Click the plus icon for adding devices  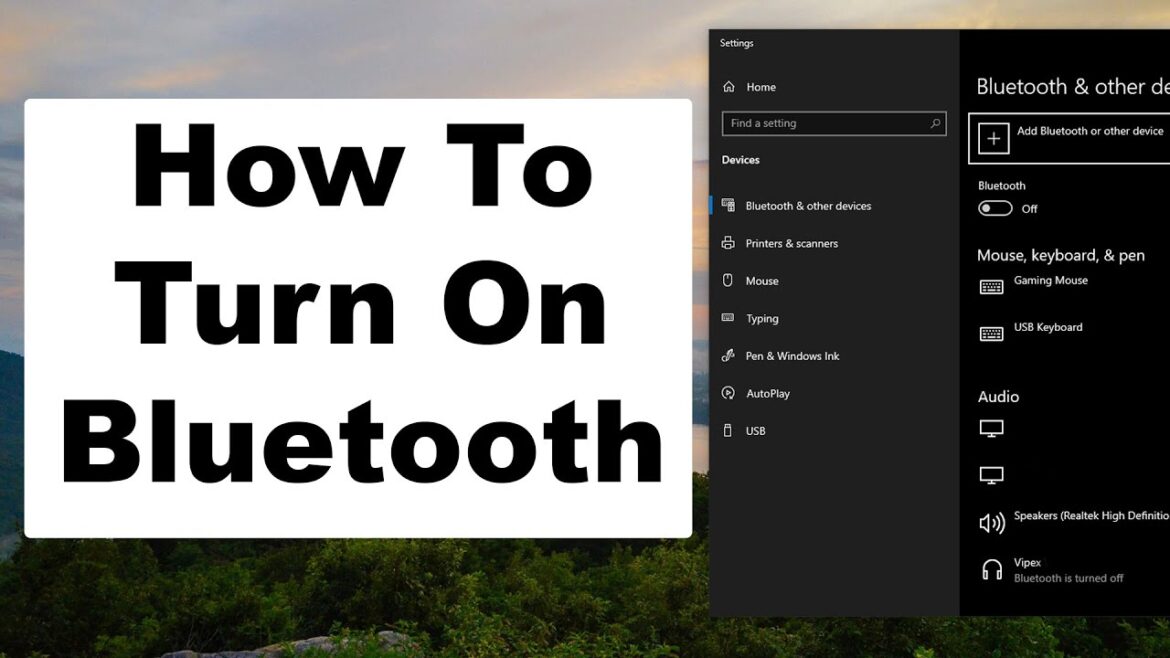pos(995,137)
